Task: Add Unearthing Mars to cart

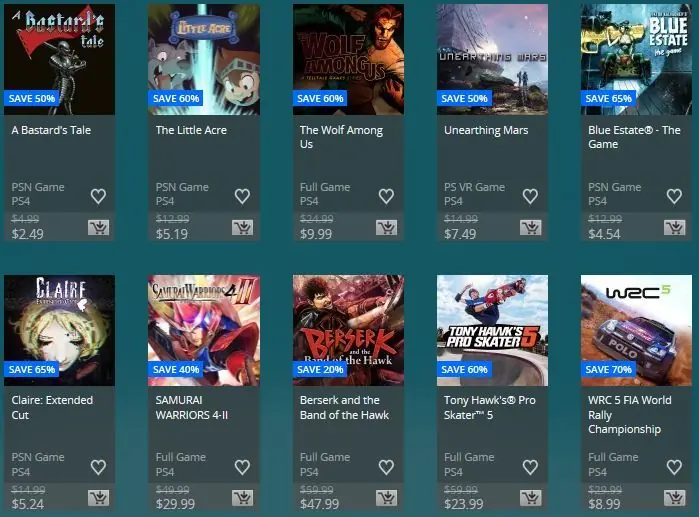Action: 530,227
